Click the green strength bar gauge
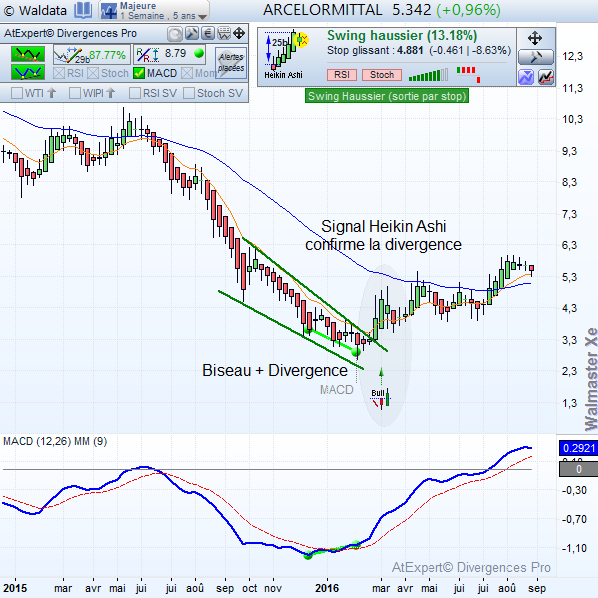This screenshot has height=598, width=598. [428, 75]
